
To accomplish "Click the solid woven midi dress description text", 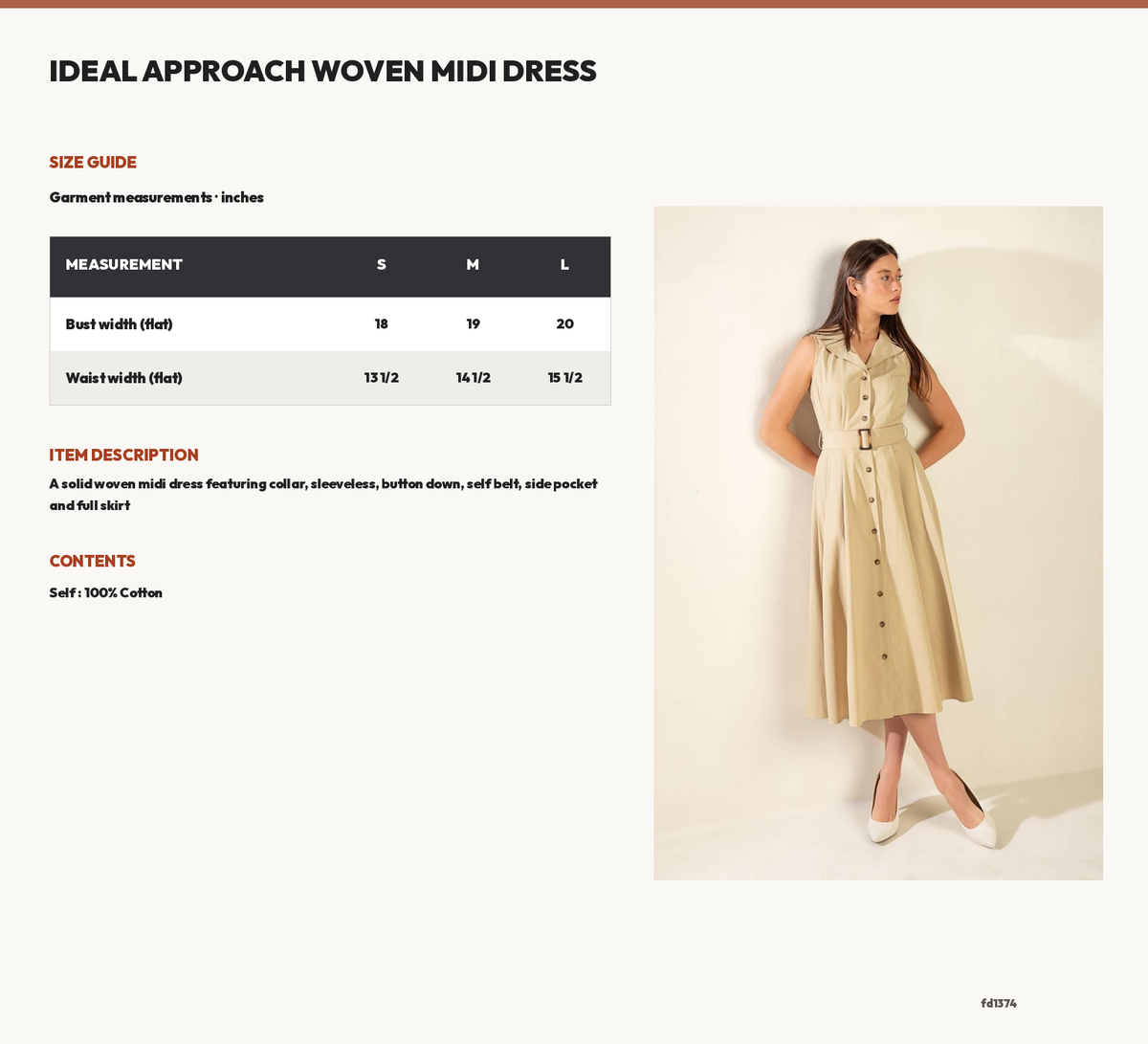I will [x=323, y=495].
